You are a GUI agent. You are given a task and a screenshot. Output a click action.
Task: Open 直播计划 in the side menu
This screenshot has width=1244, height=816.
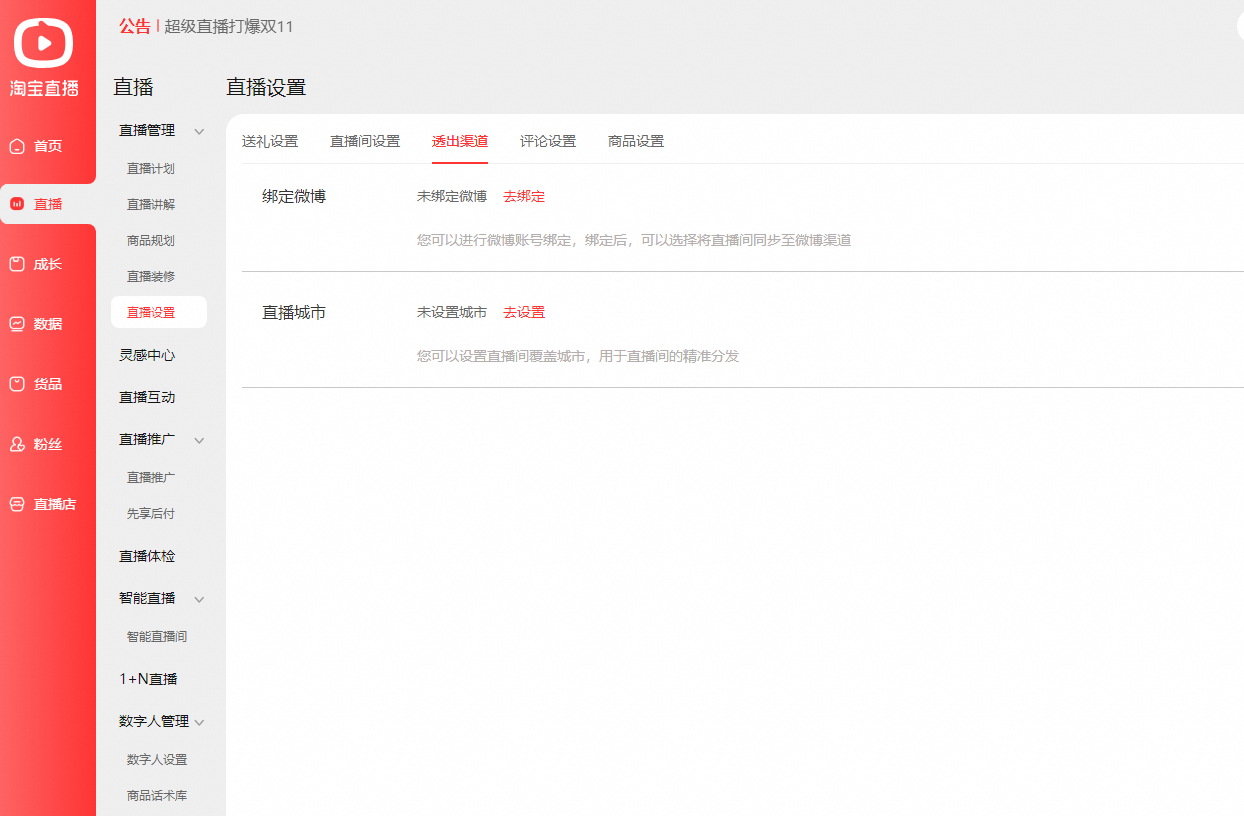(151, 169)
